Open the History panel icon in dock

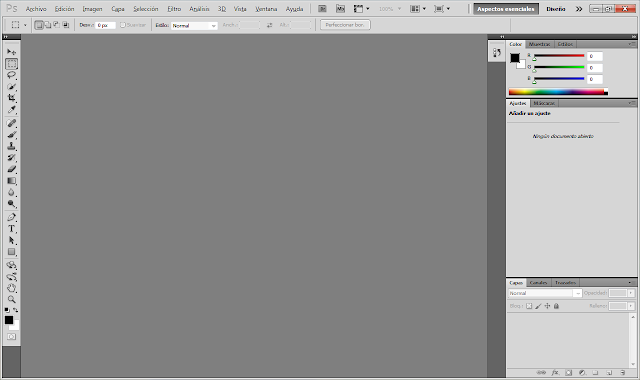pos(497,52)
